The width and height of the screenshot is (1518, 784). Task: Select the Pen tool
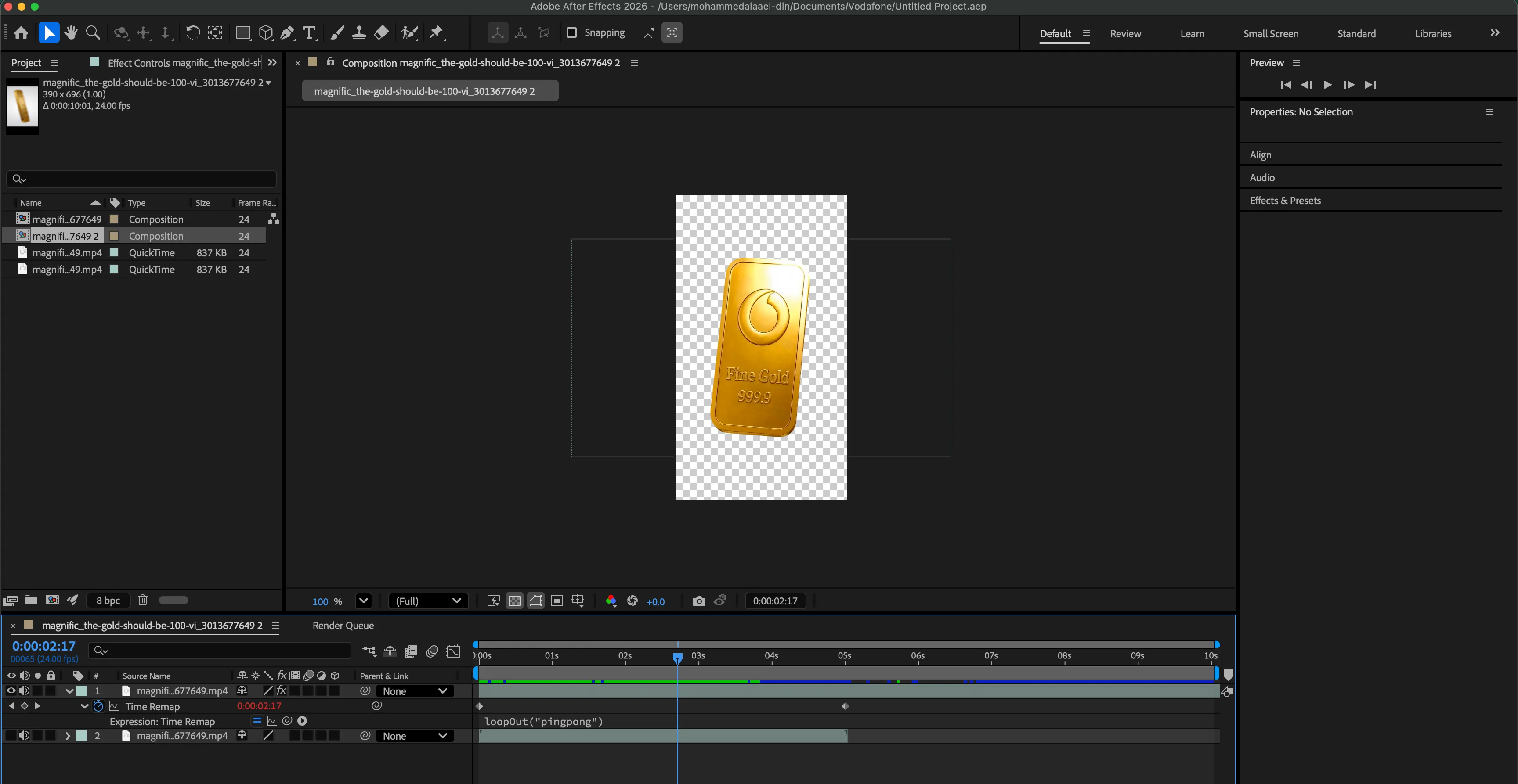(288, 33)
